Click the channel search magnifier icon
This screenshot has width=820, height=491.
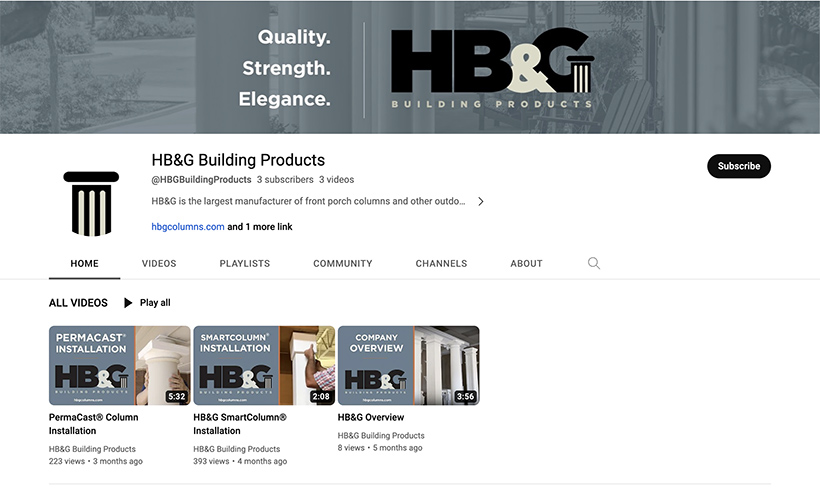(x=594, y=263)
